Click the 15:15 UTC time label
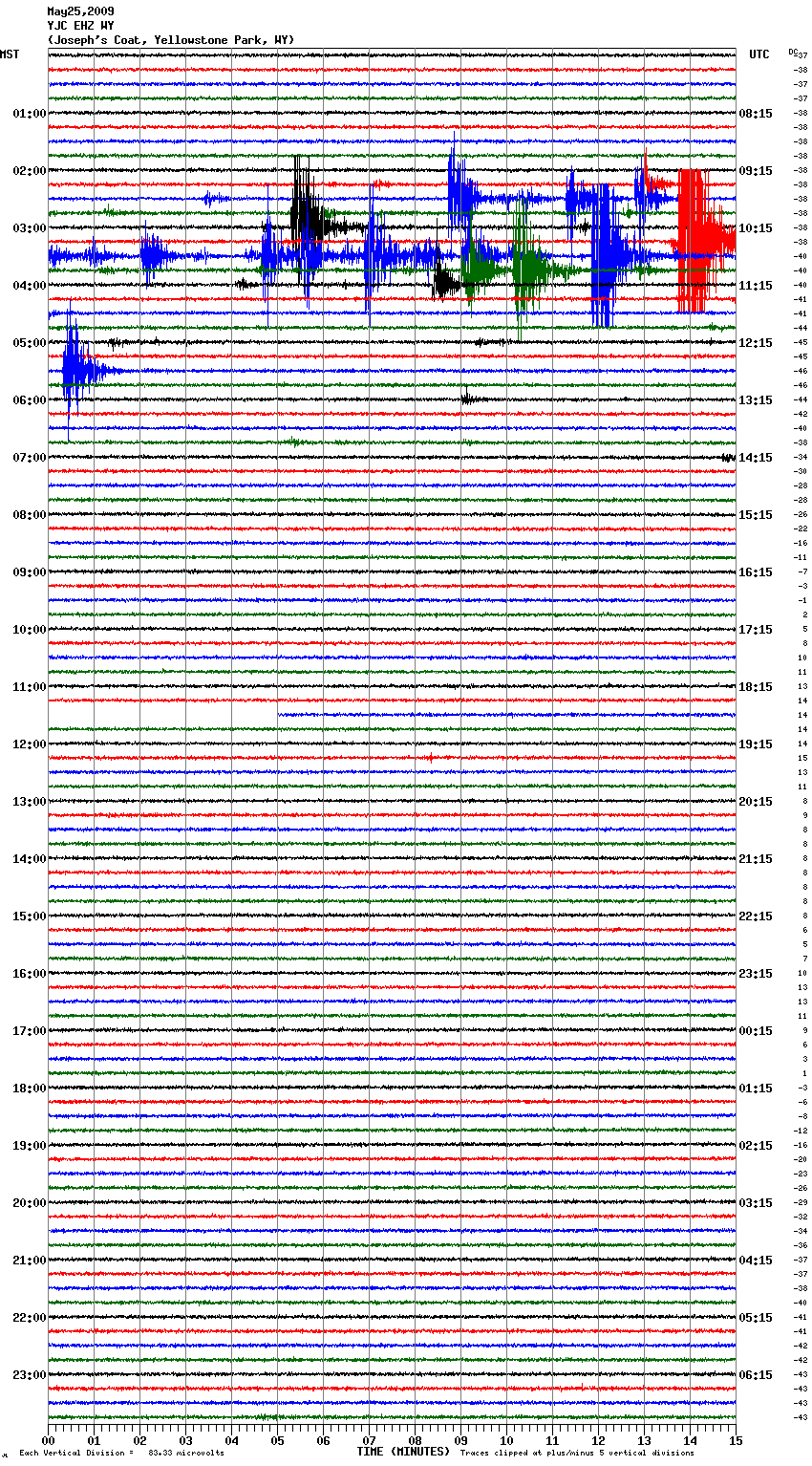 756,515
